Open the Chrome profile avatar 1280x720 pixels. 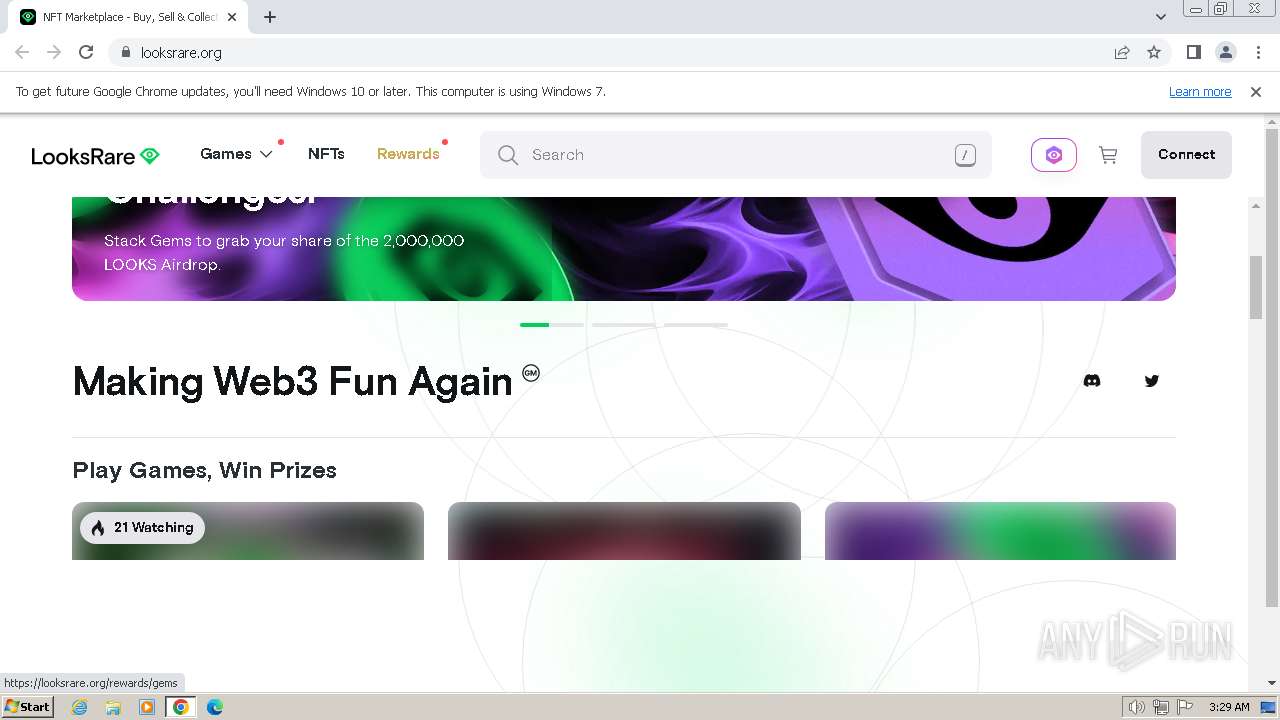[x=1225, y=52]
